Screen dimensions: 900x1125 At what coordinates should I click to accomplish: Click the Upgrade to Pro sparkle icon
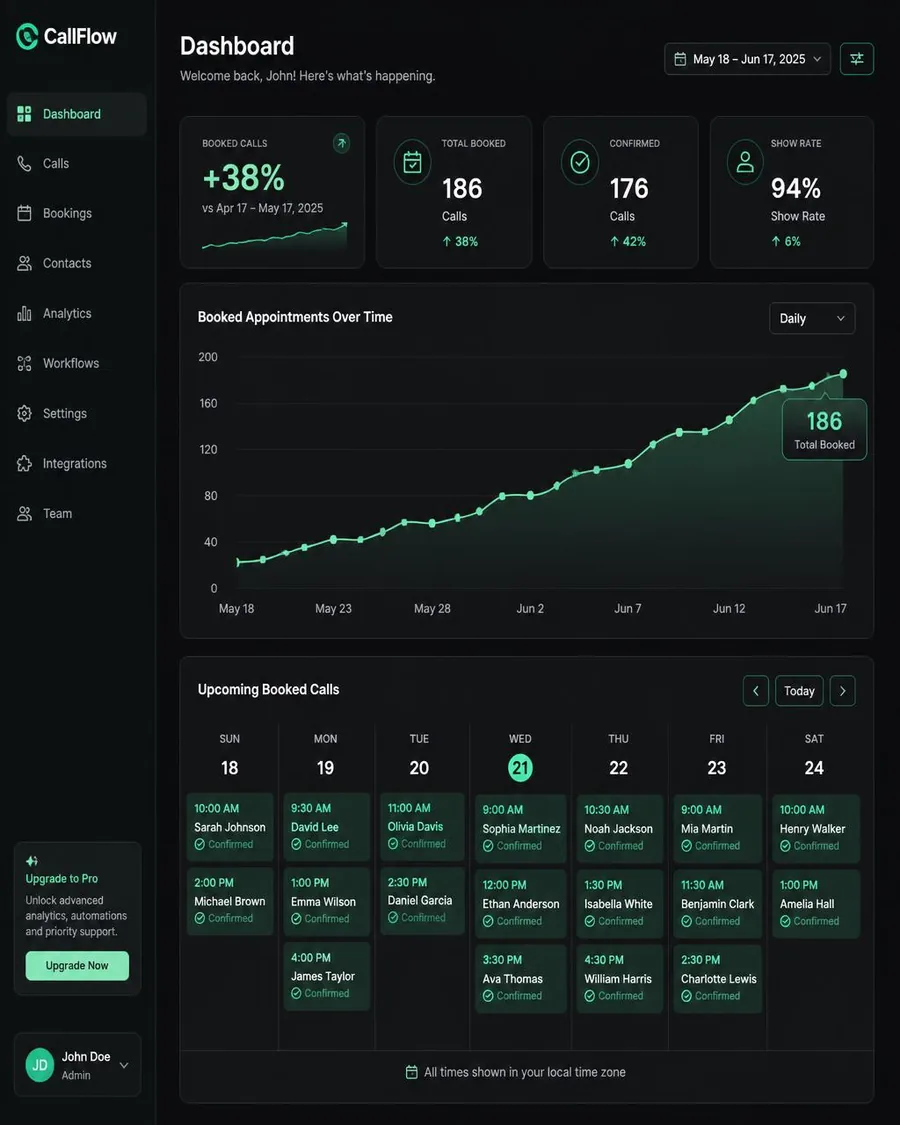tap(32, 861)
